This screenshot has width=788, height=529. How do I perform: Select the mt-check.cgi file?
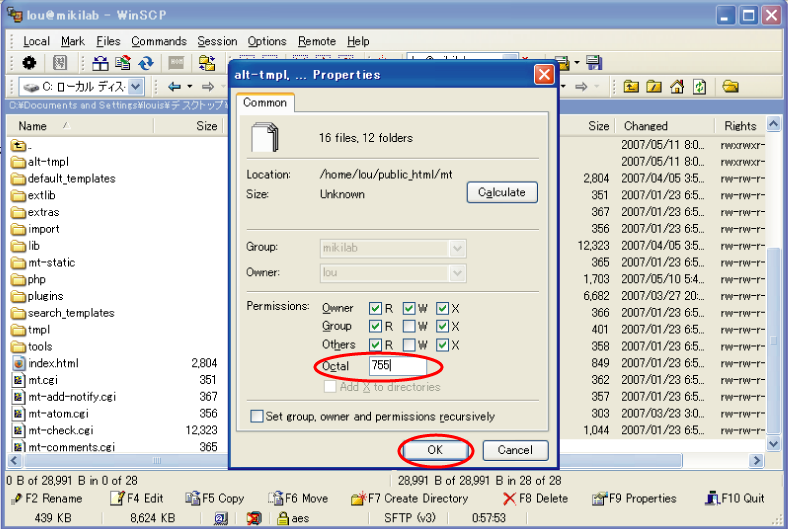click(53, 430)
